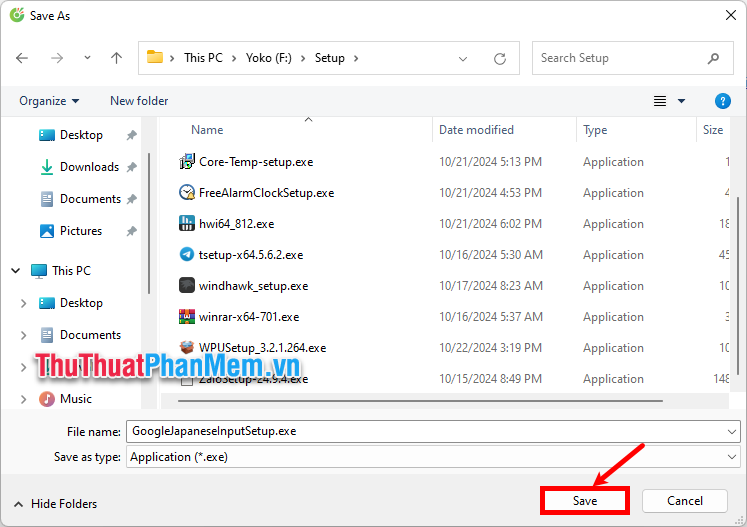Click the Cancel button
The height and width of the screenshot is (527, 747).
tap(685, 501)
